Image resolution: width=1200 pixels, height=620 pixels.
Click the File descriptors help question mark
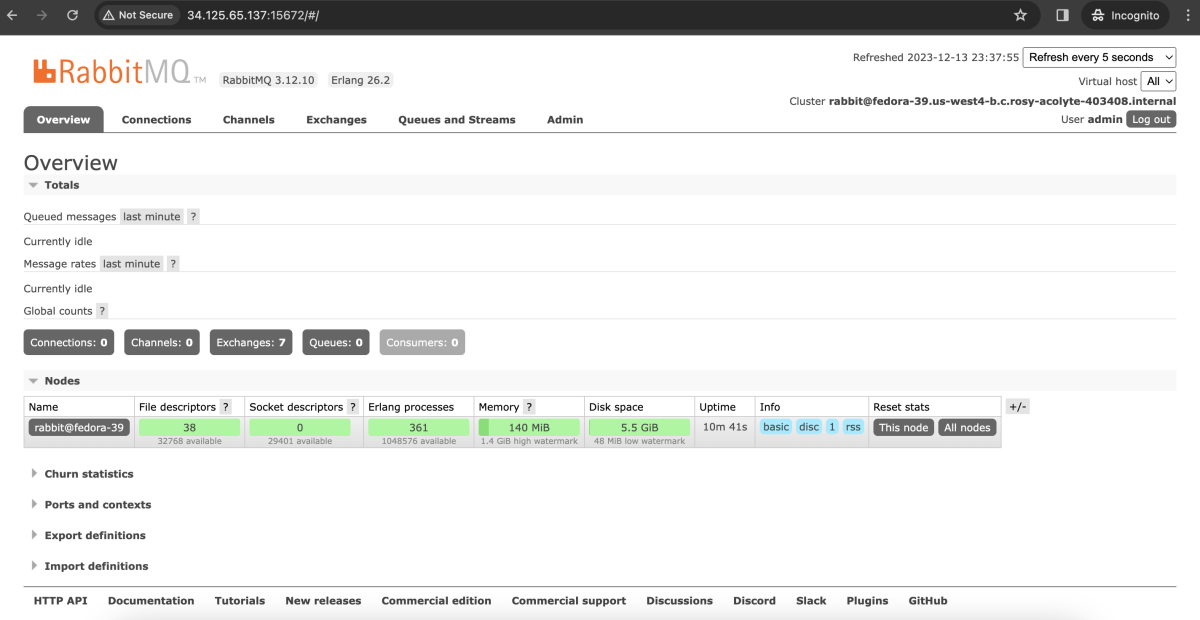point(226,407)
